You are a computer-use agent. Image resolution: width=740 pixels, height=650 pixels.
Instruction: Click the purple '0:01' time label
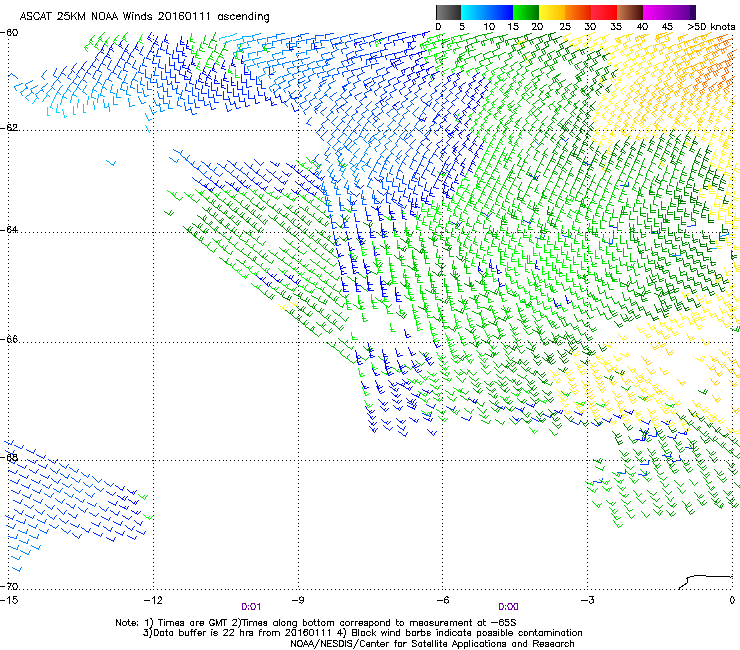251,607
